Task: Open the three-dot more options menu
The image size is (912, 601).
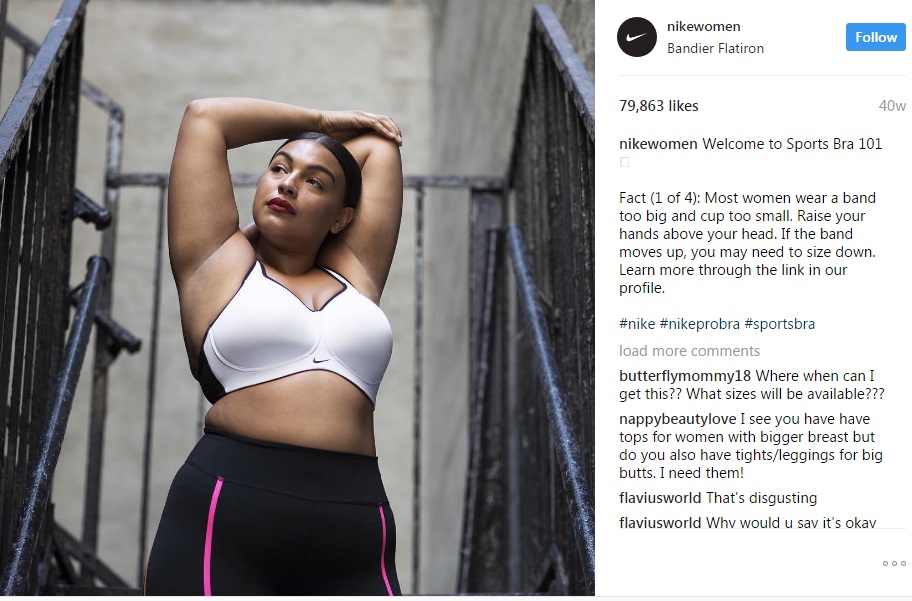Action: [894, 563]
